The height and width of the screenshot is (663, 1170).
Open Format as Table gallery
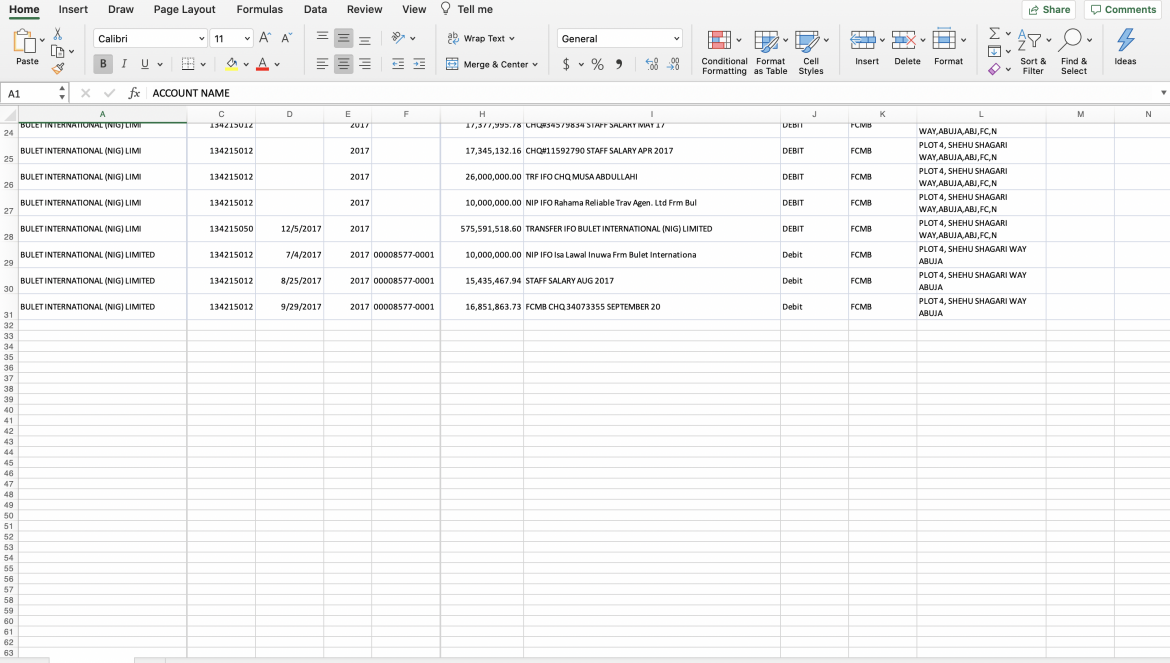(x=770, y=52)
